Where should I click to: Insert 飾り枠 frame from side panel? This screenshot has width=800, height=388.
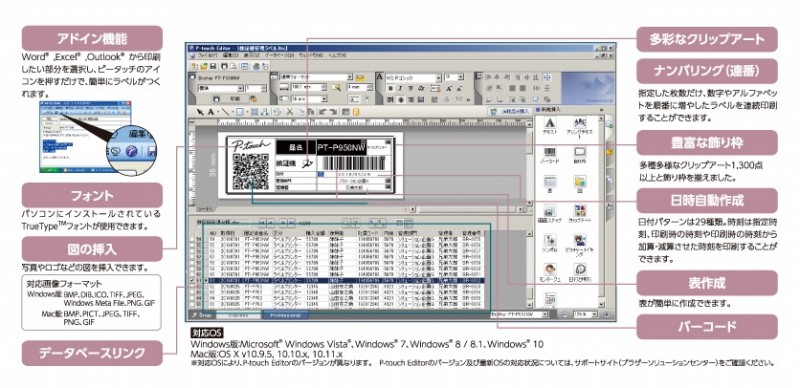pyautogui.click(x=580, y=156)
